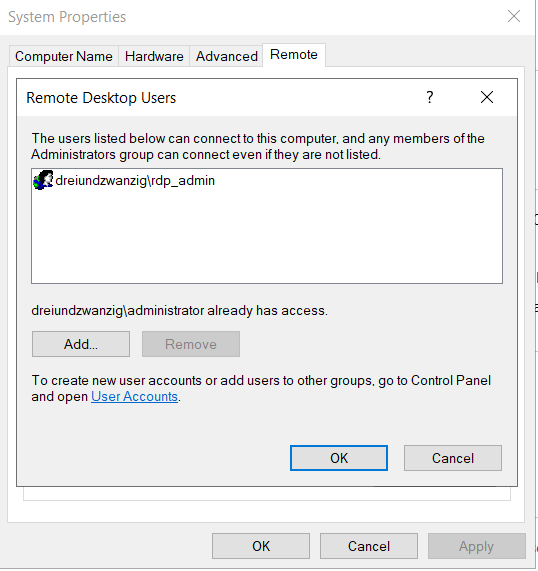Viewport: 538px width, 571px height.
Task: Open the User Accounts link
Action: point(134,396)
